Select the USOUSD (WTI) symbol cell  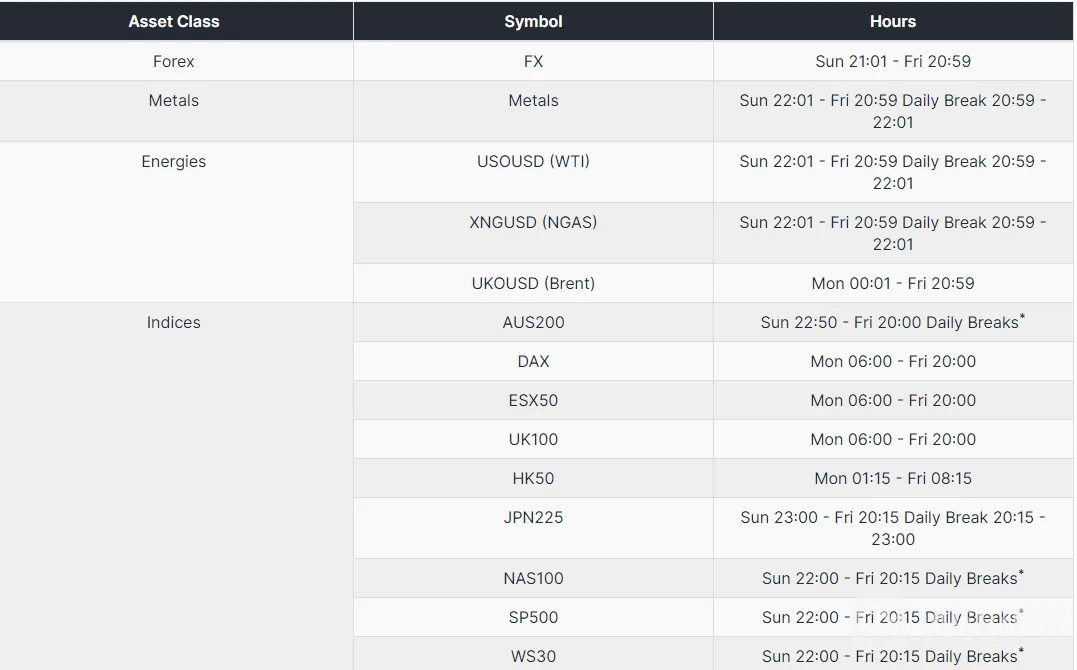tap(533, 172)
